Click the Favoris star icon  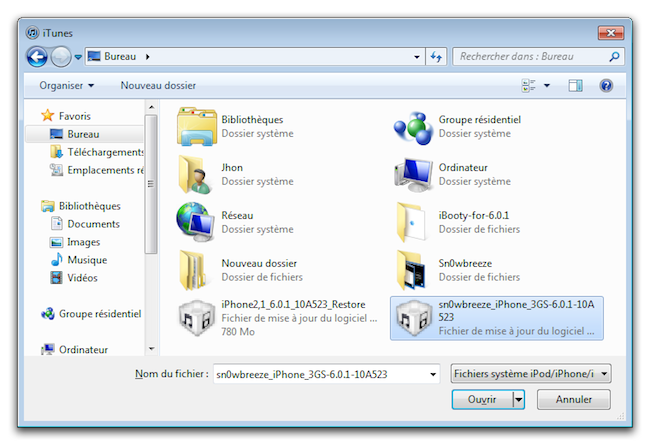click(48, 115)
